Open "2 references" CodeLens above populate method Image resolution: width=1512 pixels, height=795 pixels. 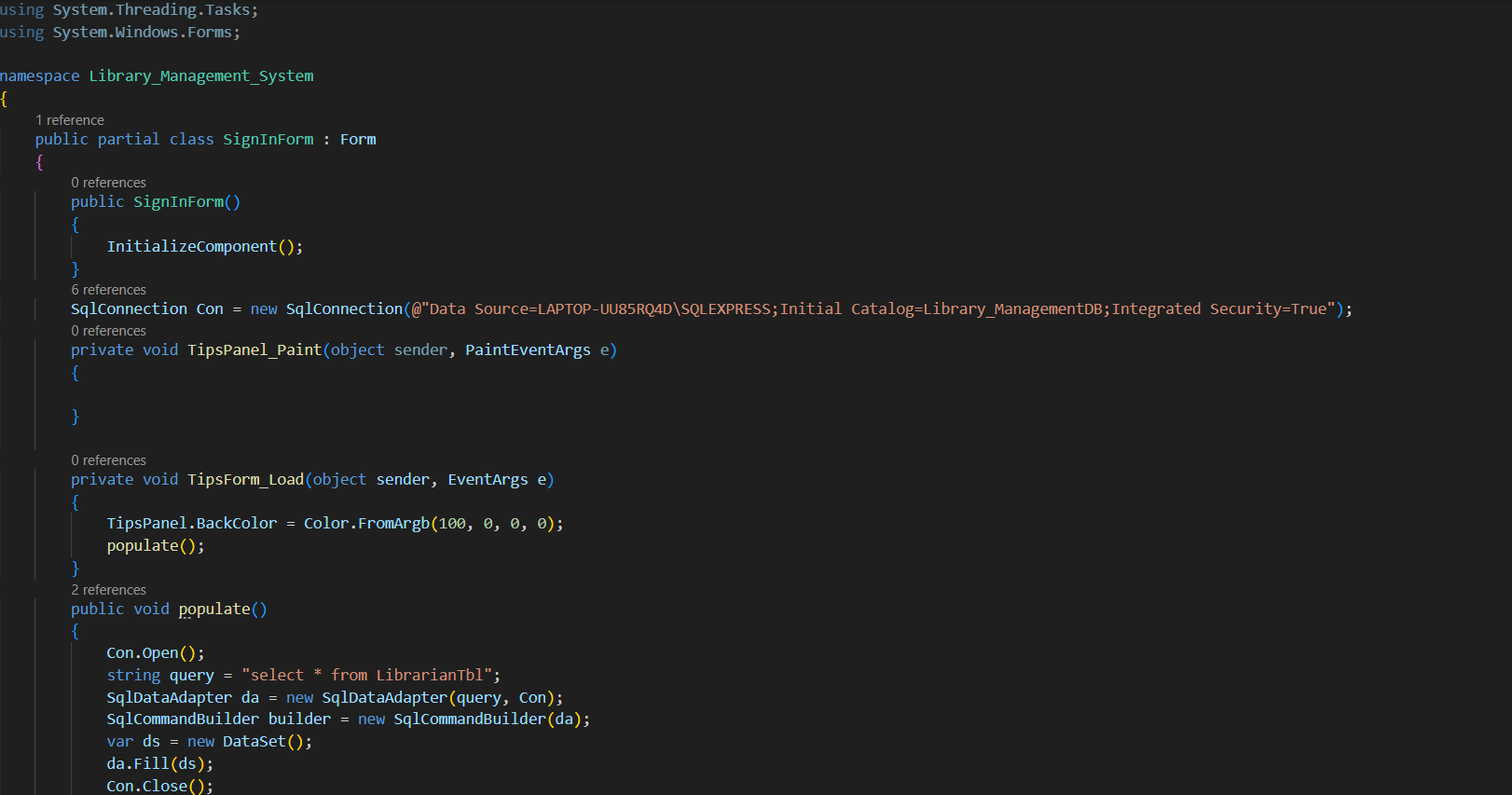108,590
